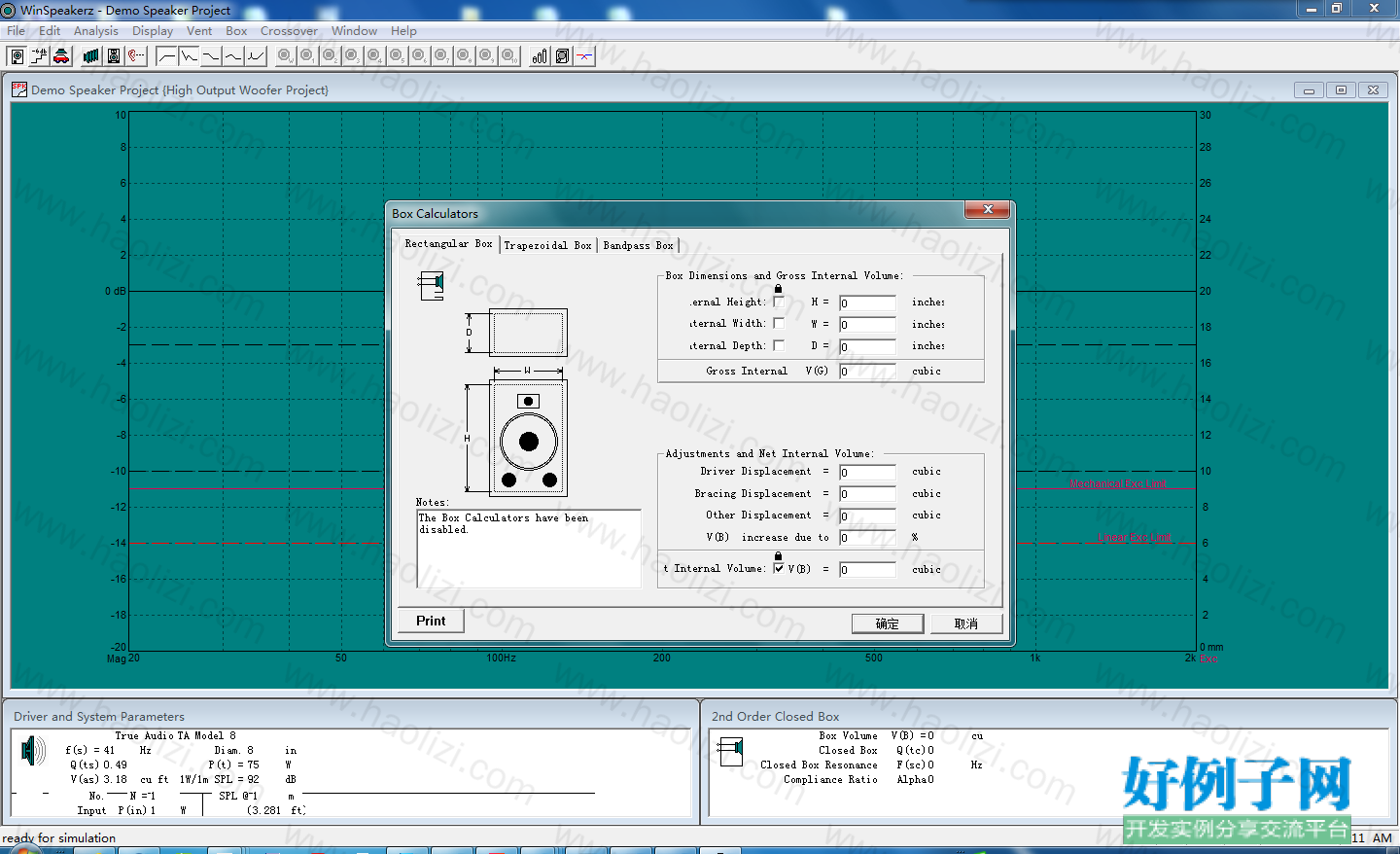Click the ear listening toolbar icon
The height and width of the screenshot is (854, 1400).
135,55
